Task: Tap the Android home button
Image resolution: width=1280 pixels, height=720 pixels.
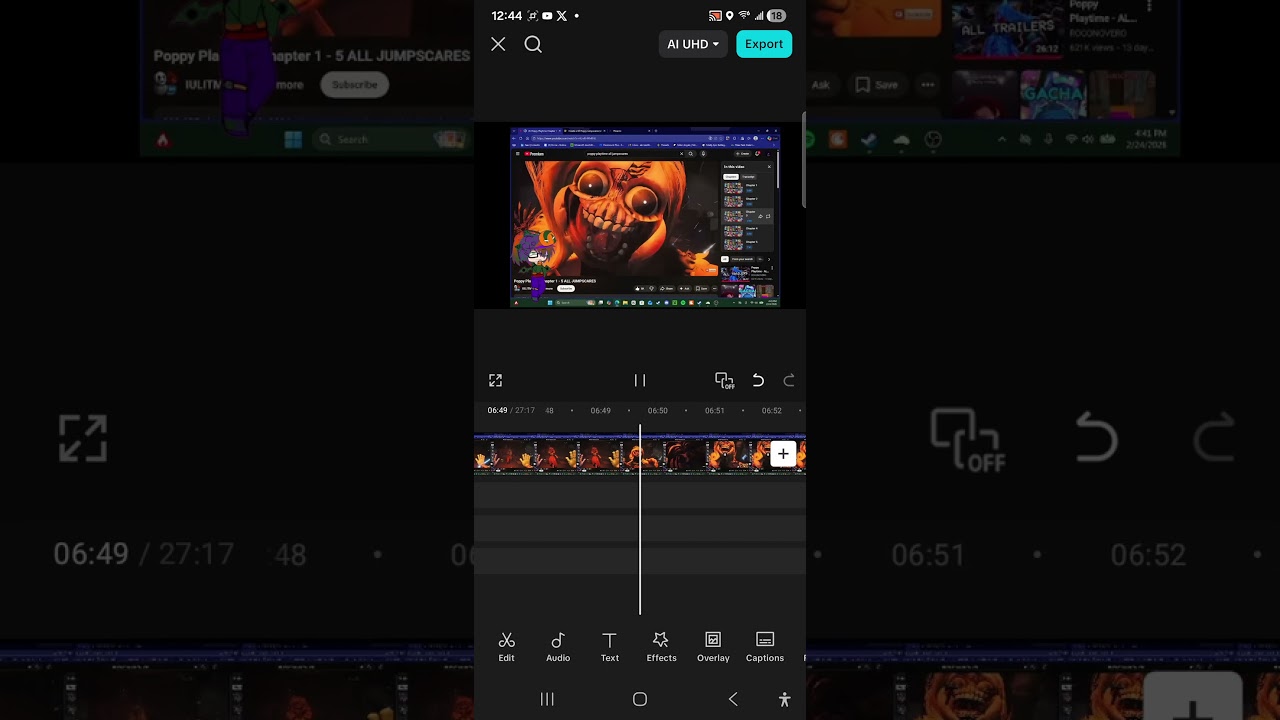Action: 640,699
